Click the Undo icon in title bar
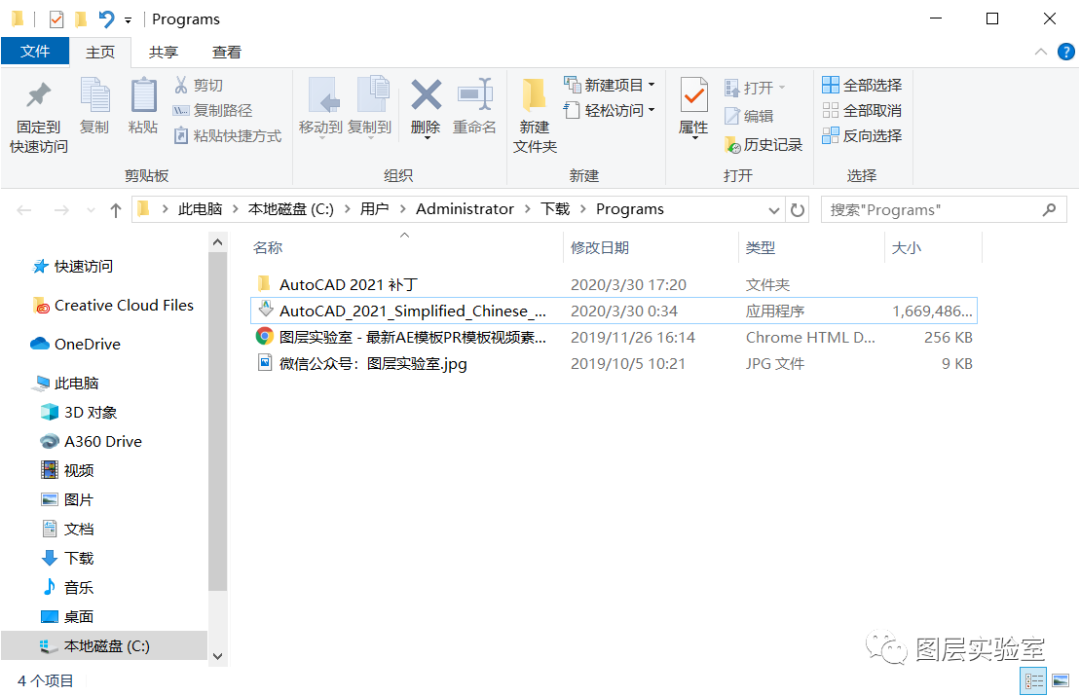This screenshot has width=1080, height=696. tap(106, 19)
